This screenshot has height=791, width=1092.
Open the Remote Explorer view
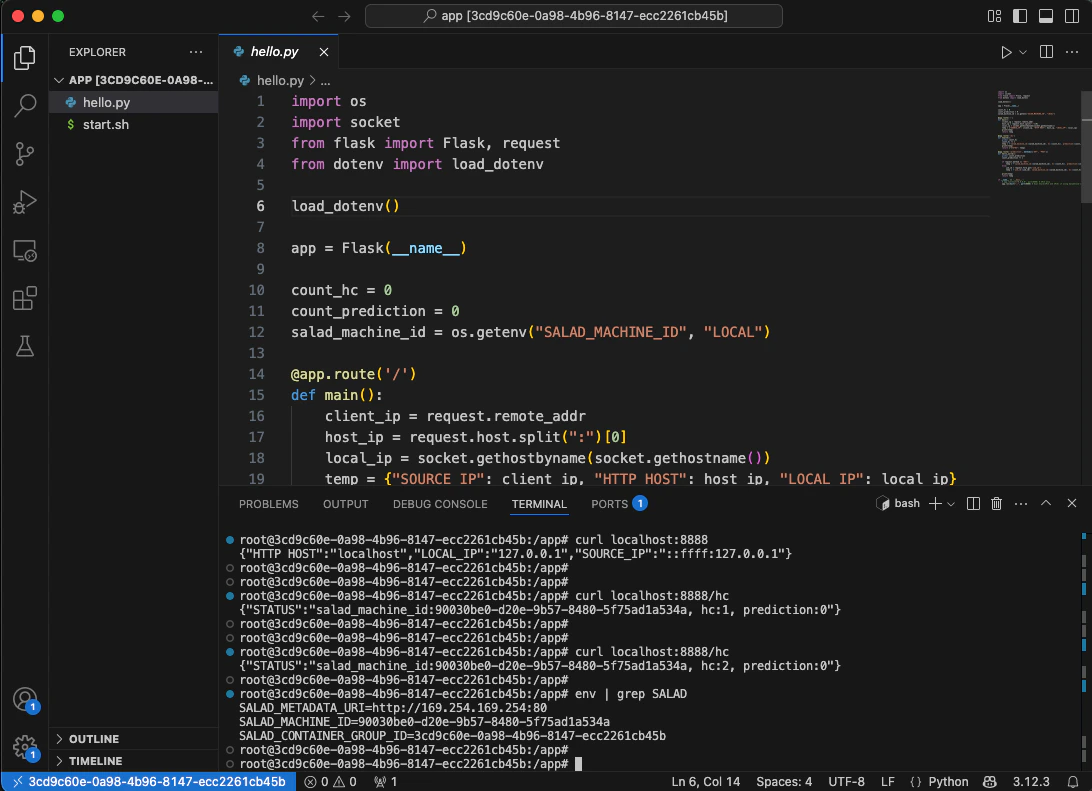[25, 251]
